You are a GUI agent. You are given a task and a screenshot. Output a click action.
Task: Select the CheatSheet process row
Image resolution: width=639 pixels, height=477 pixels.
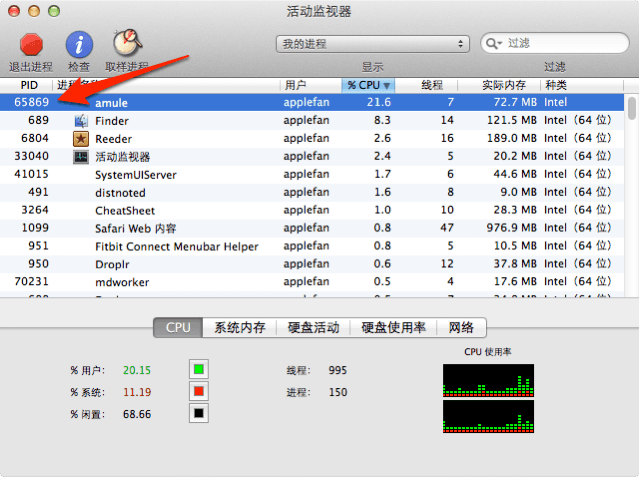pyautogui.click(x=312, y=210)
